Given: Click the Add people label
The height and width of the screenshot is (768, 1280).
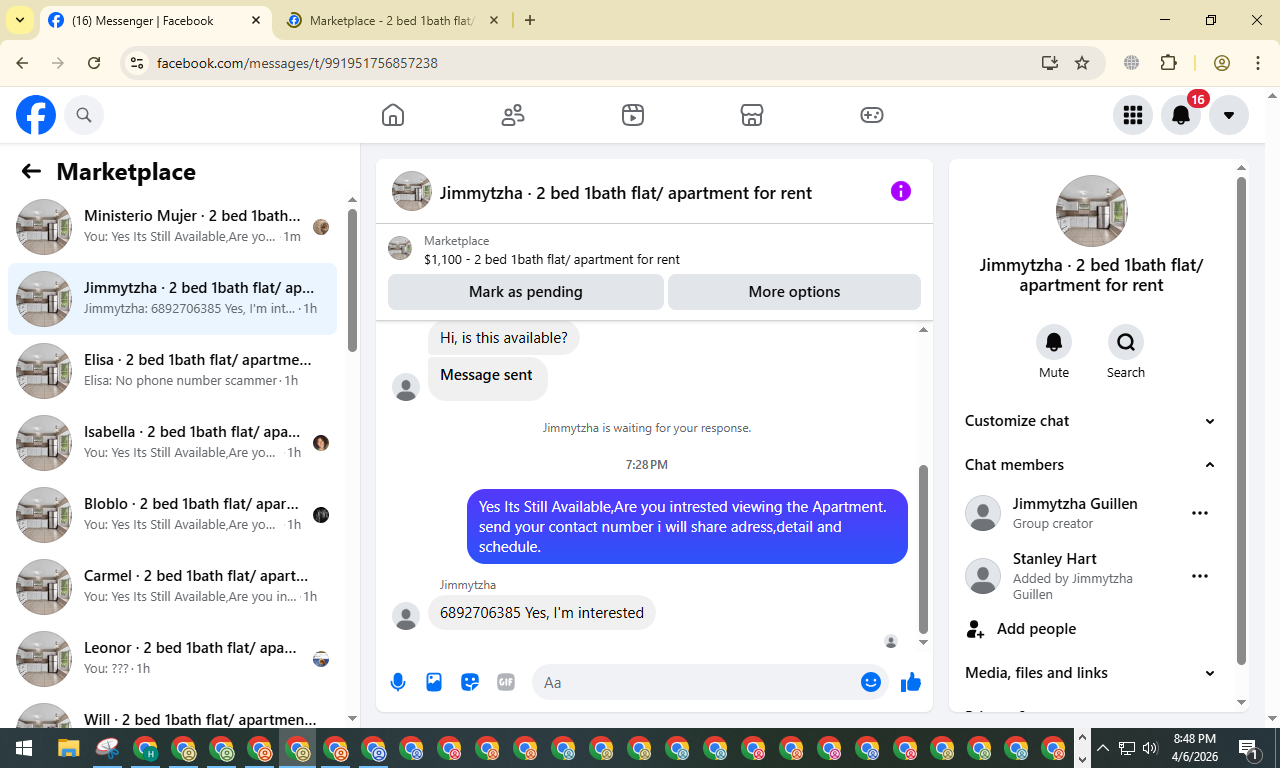Looking at the screenshot, I should click(1037, 629).
